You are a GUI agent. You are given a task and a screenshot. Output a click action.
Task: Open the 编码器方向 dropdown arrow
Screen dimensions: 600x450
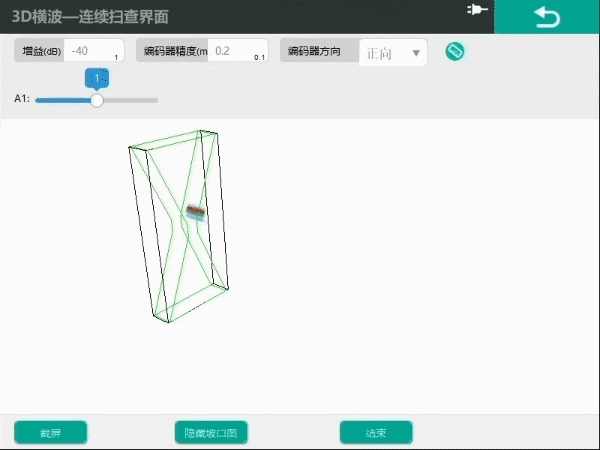coord(416,53)
